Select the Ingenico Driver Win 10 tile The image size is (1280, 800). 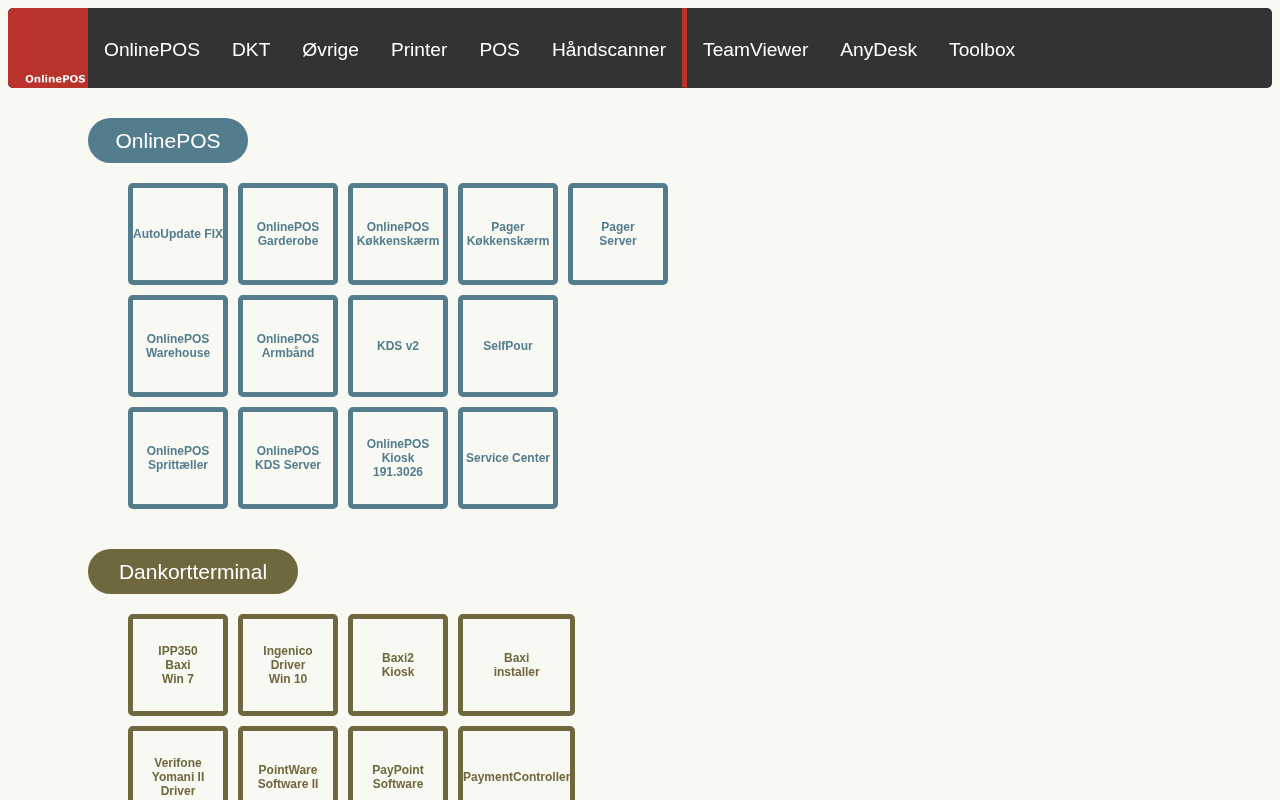tap(288, 665)
